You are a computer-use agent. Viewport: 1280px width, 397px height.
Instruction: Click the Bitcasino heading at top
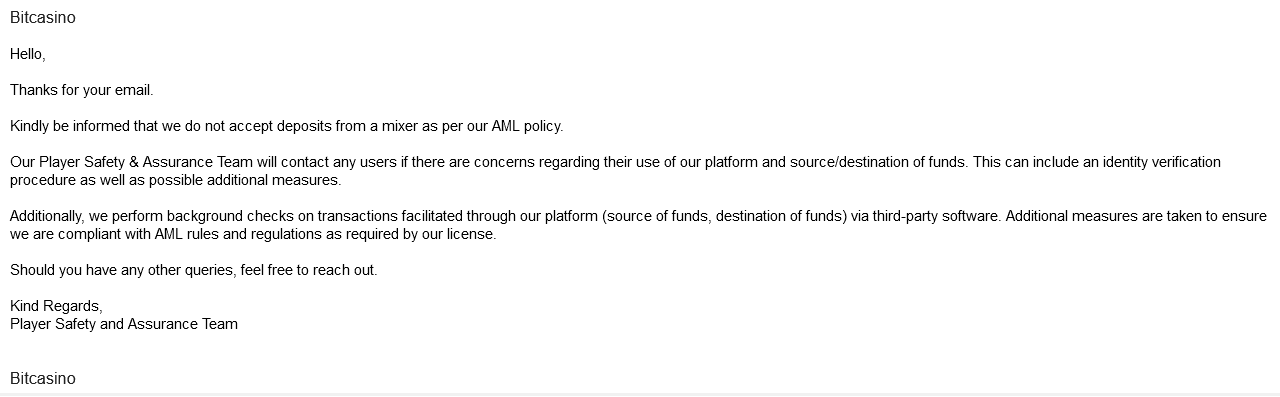43,18
